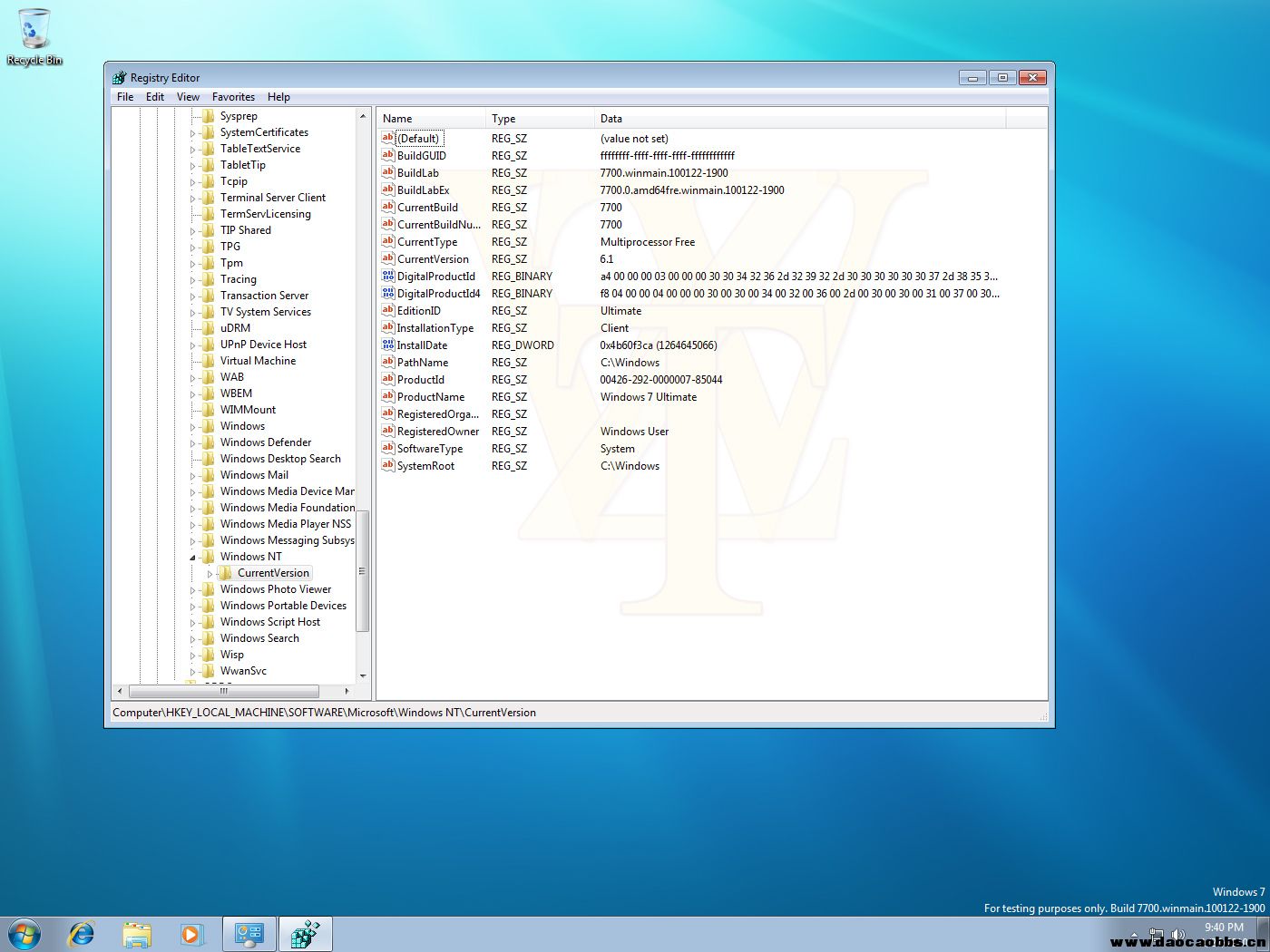Launch Windows Media Player from taskbar
The image size is (1270, 952).
click(191, 933)
